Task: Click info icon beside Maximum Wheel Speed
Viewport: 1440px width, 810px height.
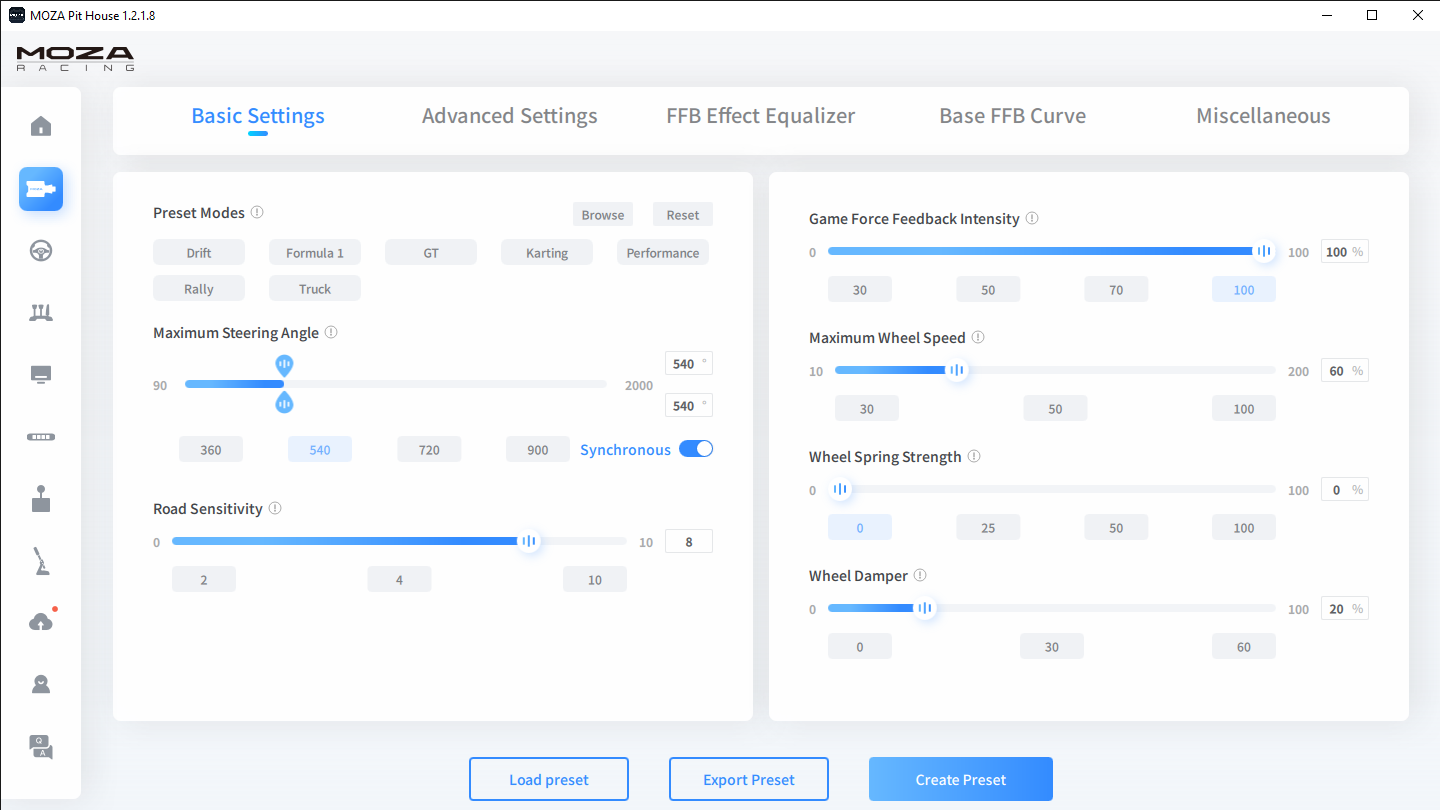Action: coord(978,337)
